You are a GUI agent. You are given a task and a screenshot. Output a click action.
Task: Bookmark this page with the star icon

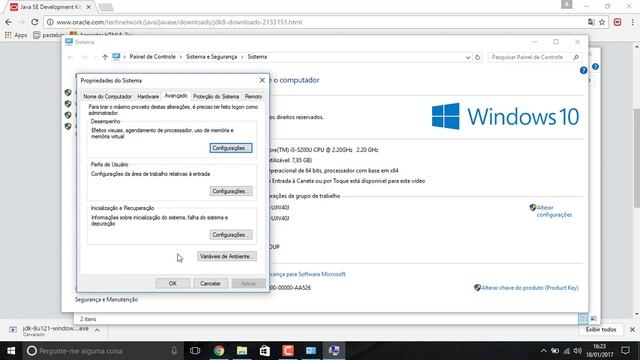[602, 22]
